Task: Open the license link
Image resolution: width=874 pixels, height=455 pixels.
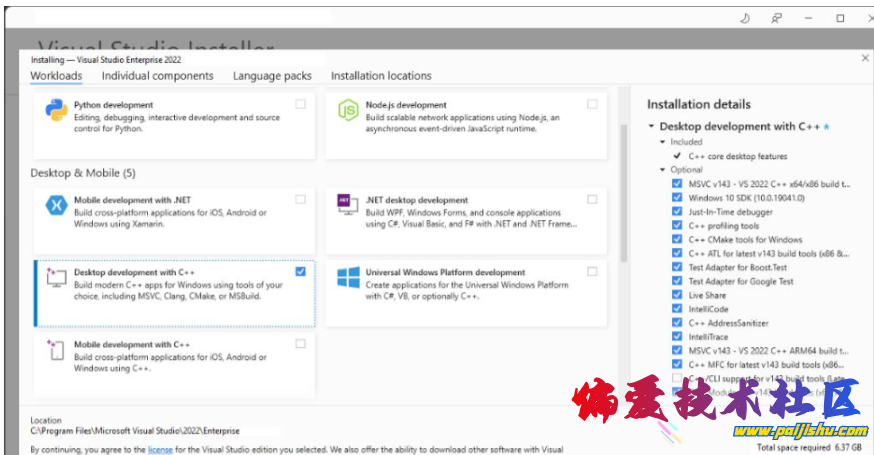Action: pos(160,450)
